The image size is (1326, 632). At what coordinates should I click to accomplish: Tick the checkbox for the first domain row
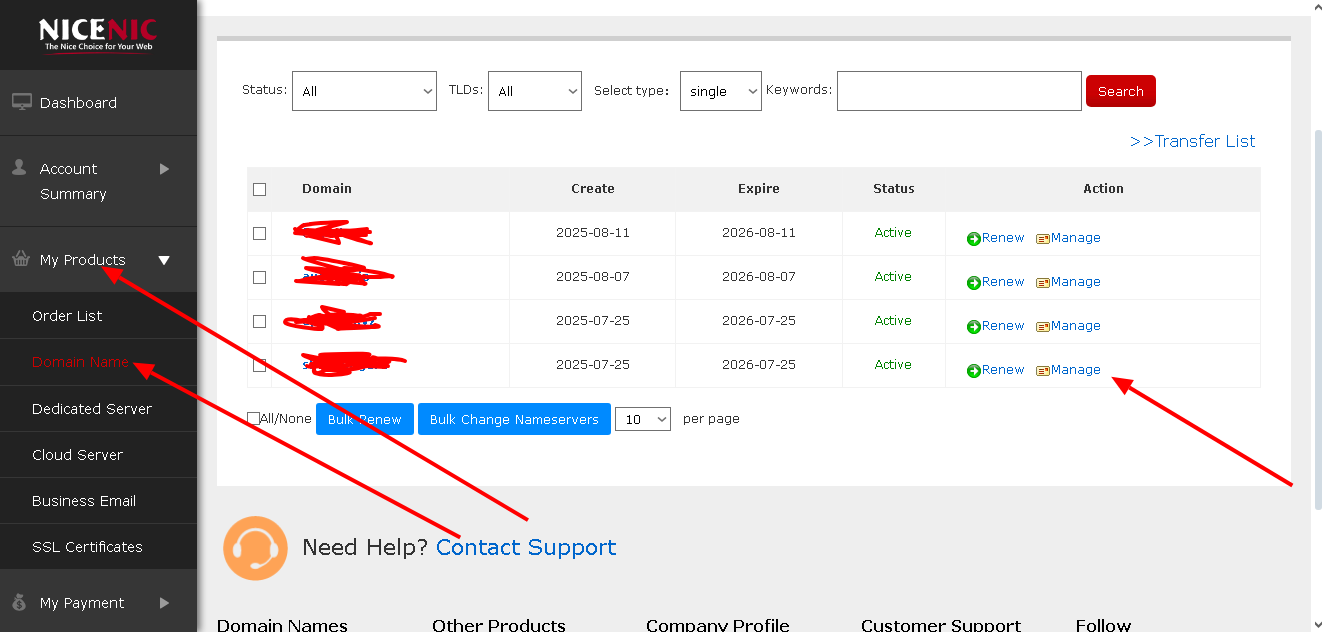pos(260,233)
